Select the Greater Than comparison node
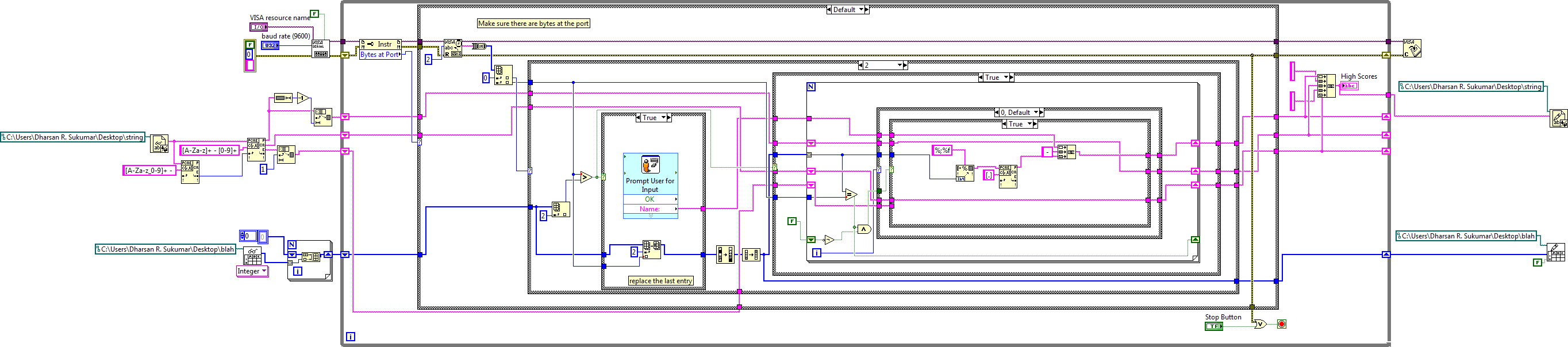 coord(586,177)
